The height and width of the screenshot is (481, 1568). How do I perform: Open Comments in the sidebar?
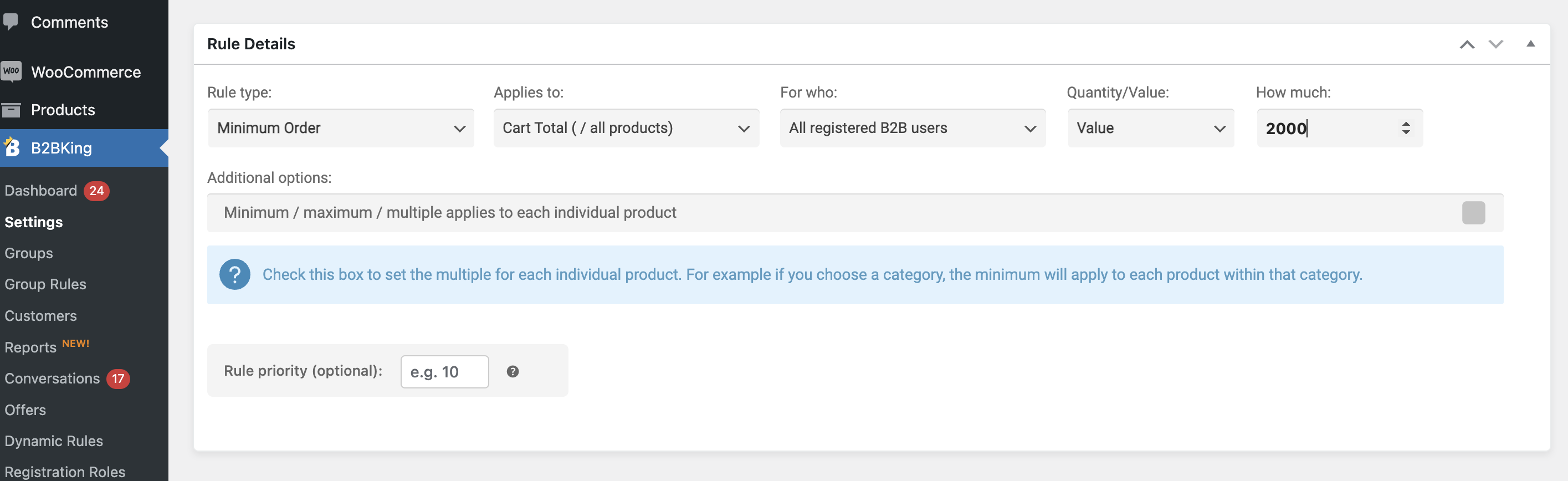pyautogui.click(x=69, y=22)
